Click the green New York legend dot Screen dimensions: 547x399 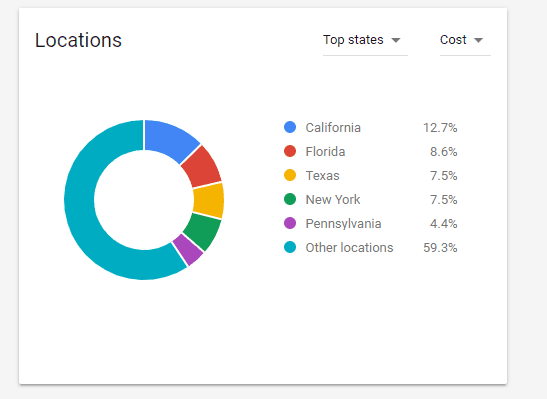290,199
